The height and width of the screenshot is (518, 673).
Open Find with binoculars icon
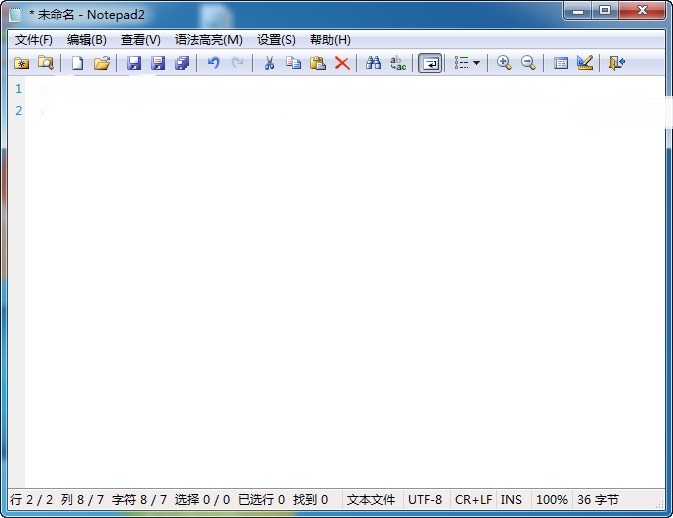click(x=373, y=64)
